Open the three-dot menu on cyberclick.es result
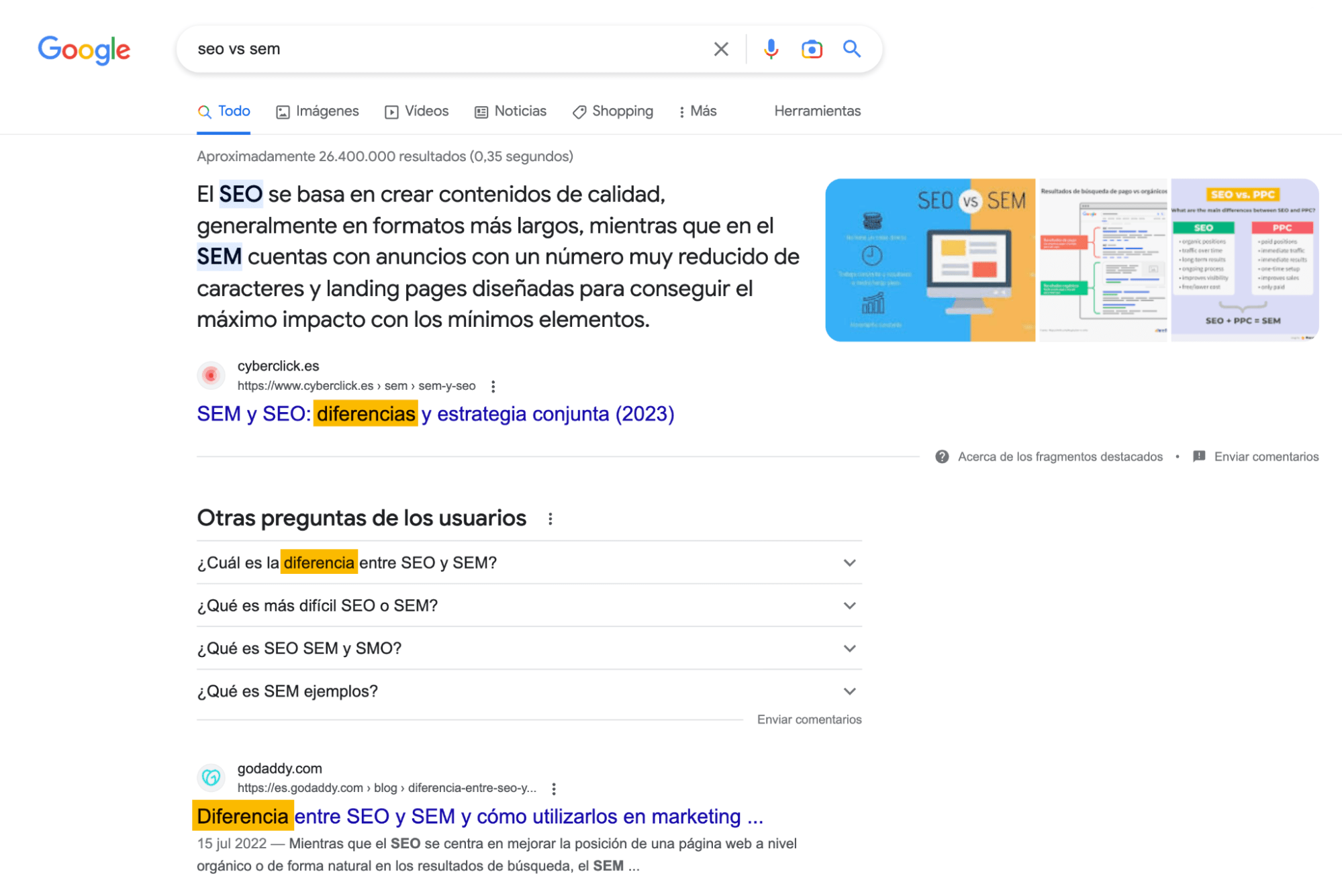1342x896 pixels. click(493, 386)
